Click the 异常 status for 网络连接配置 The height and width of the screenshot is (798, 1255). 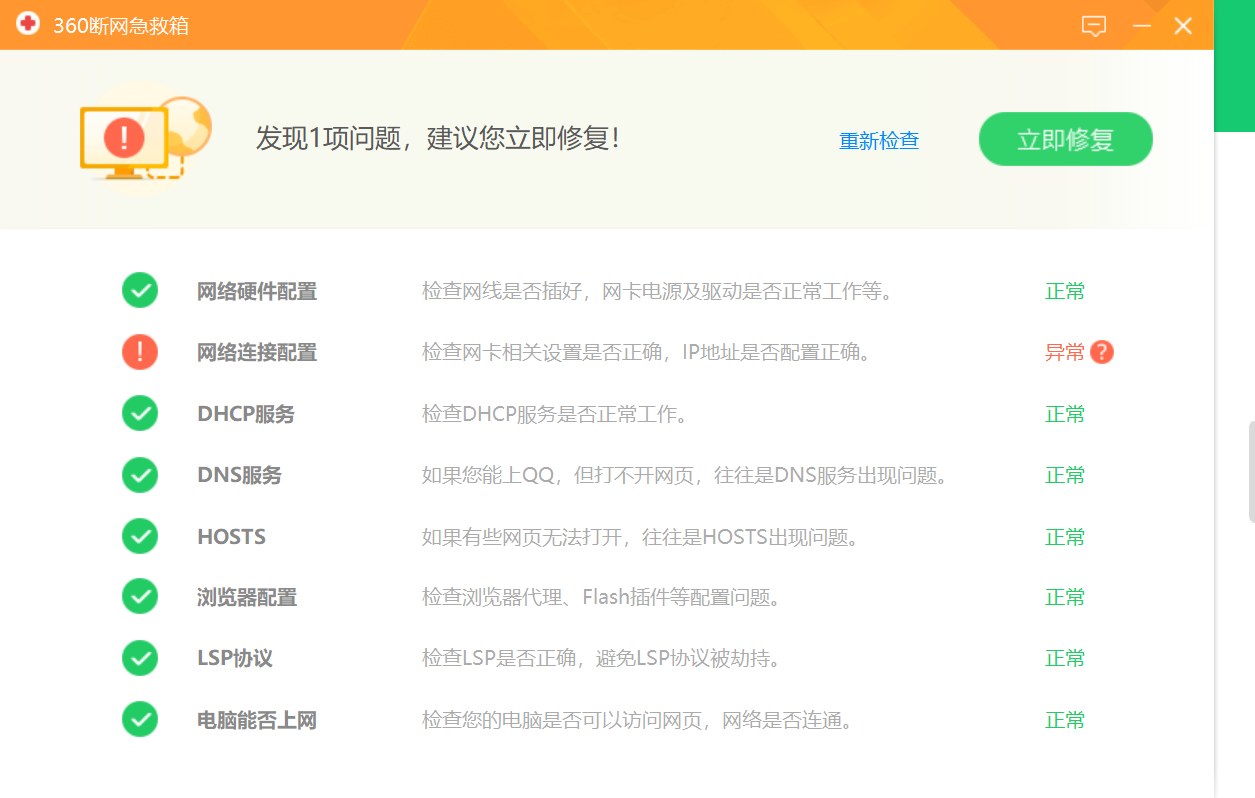pos(1065,352)
